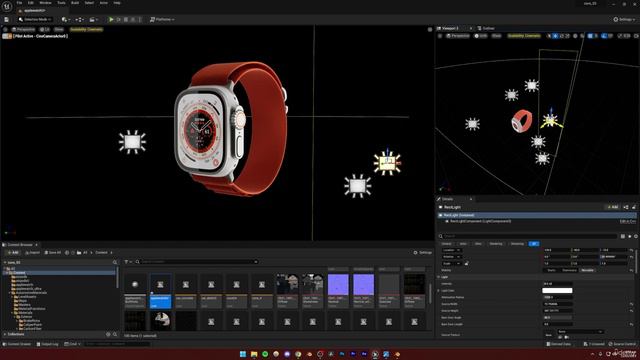Viewport: 640px width, 360px height.
Task: Open the property matrix grid icon in Details
Action: (x=623, y=236)
